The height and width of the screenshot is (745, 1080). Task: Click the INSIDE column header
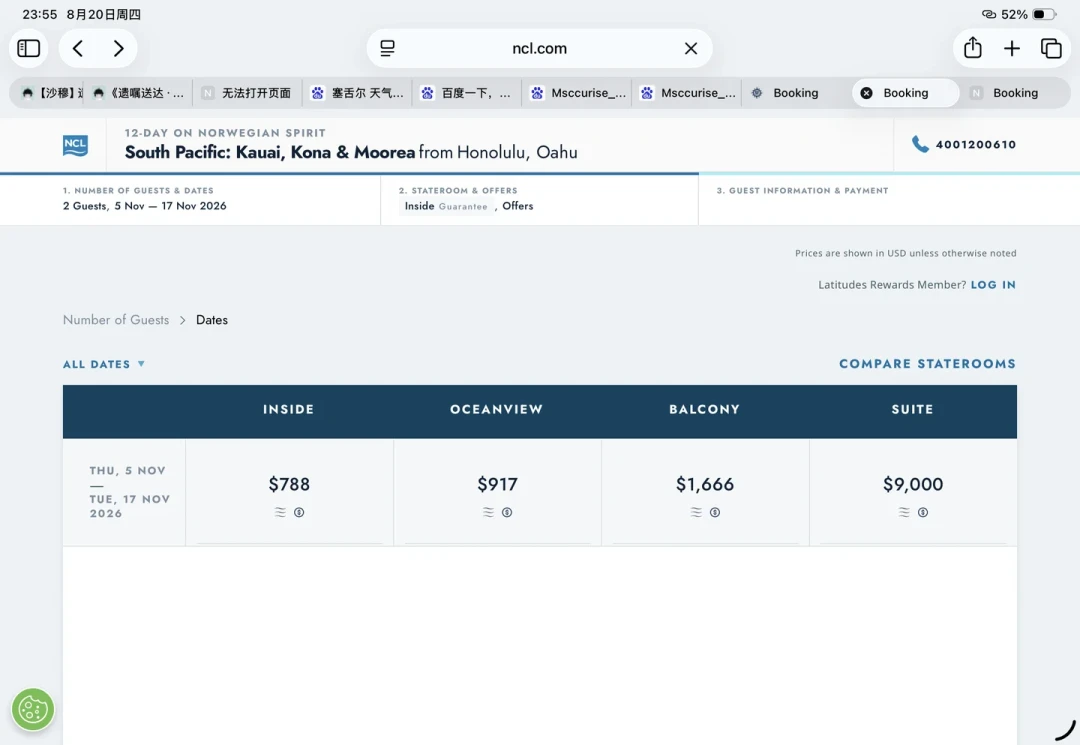[289, 409]
